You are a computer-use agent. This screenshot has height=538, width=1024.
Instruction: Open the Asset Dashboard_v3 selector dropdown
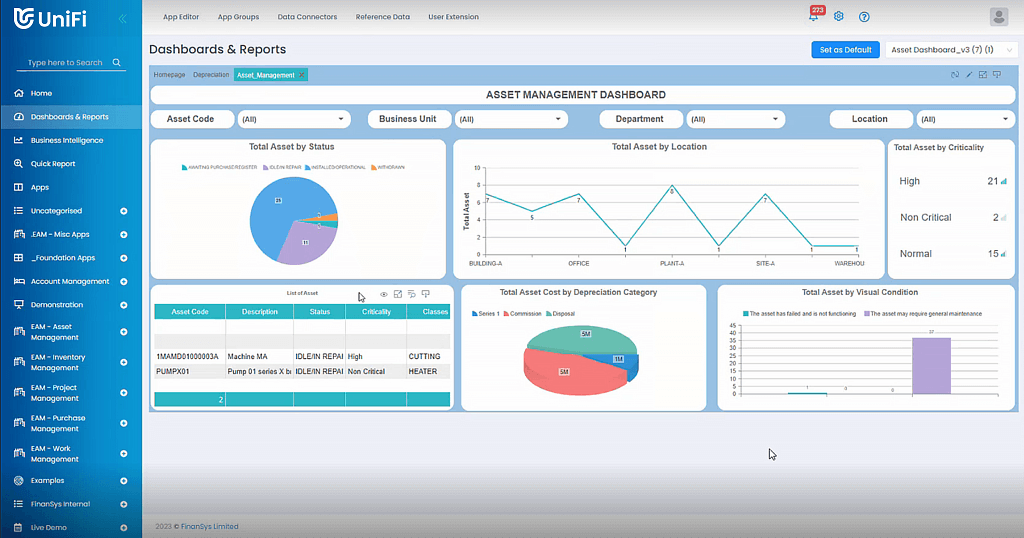pos(951,49)
